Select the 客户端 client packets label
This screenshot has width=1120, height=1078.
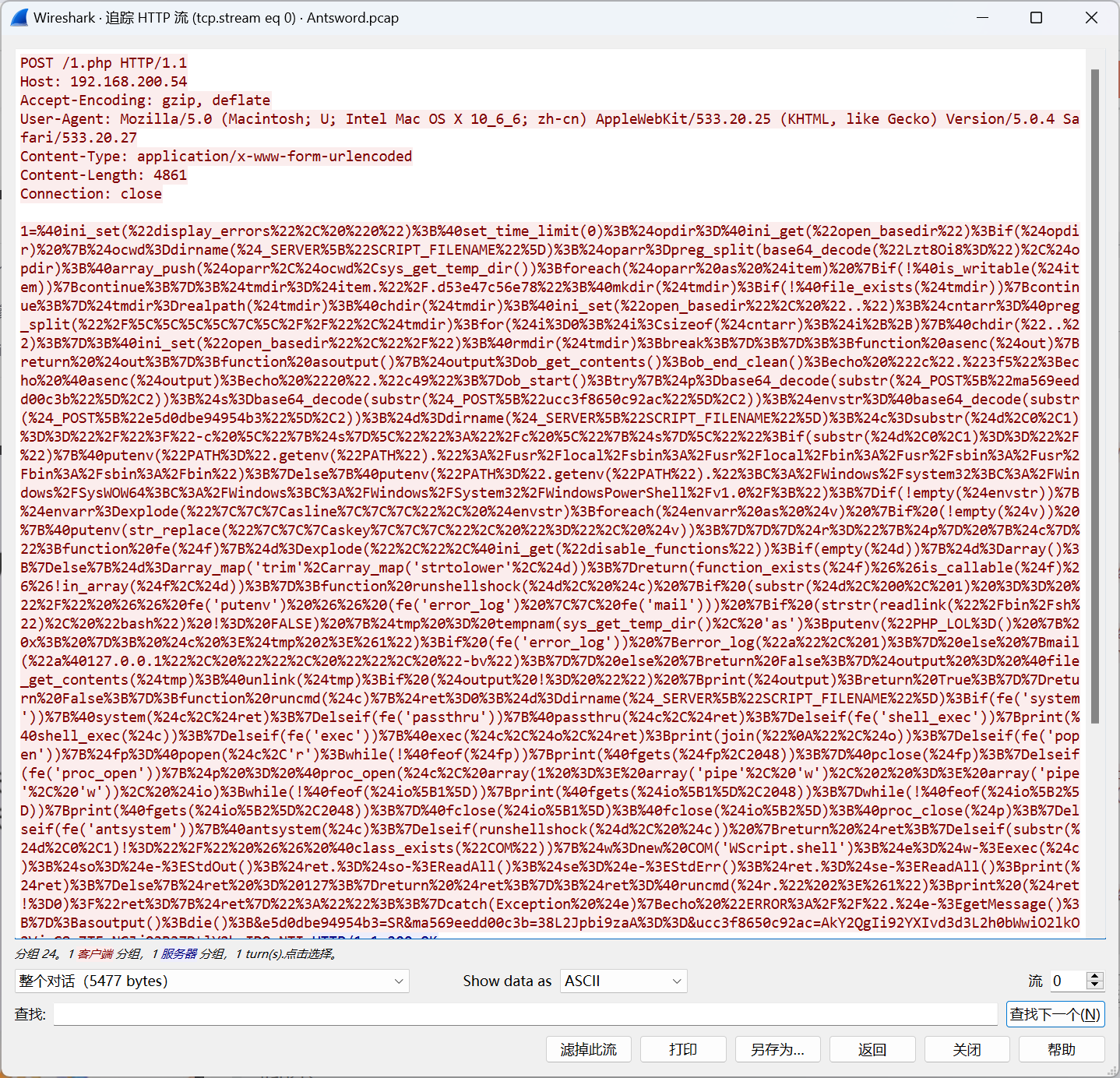coord(95,954)
